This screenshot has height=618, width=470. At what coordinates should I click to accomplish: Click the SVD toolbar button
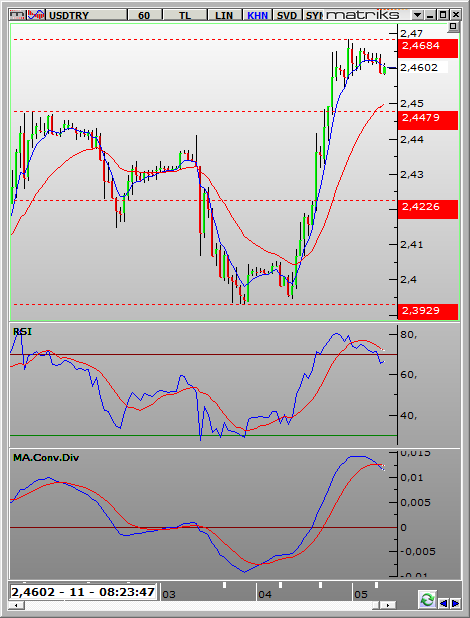pos(287,15)
